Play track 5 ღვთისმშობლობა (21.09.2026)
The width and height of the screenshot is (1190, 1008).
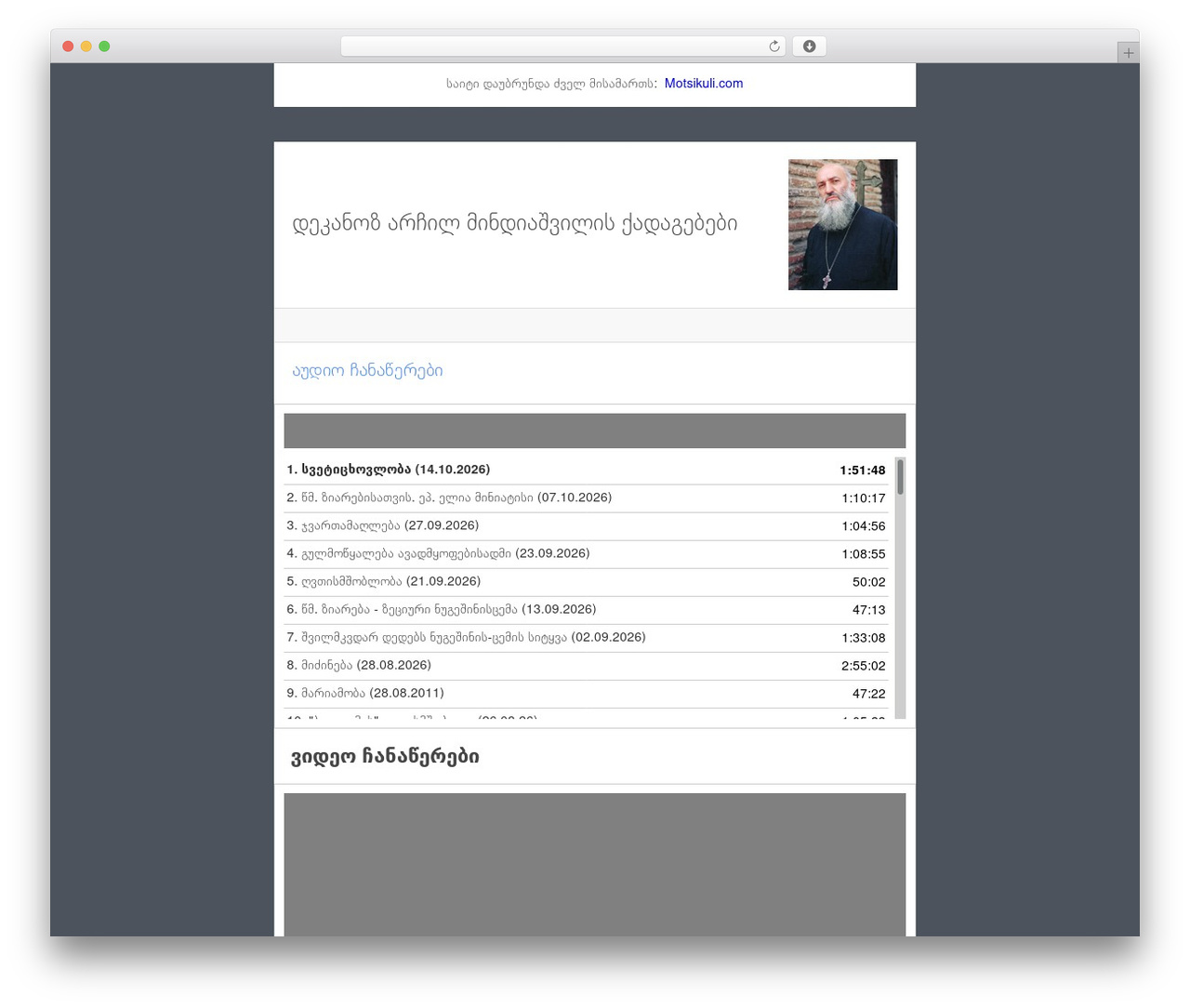pyautogui.click(x=586, y=582)
